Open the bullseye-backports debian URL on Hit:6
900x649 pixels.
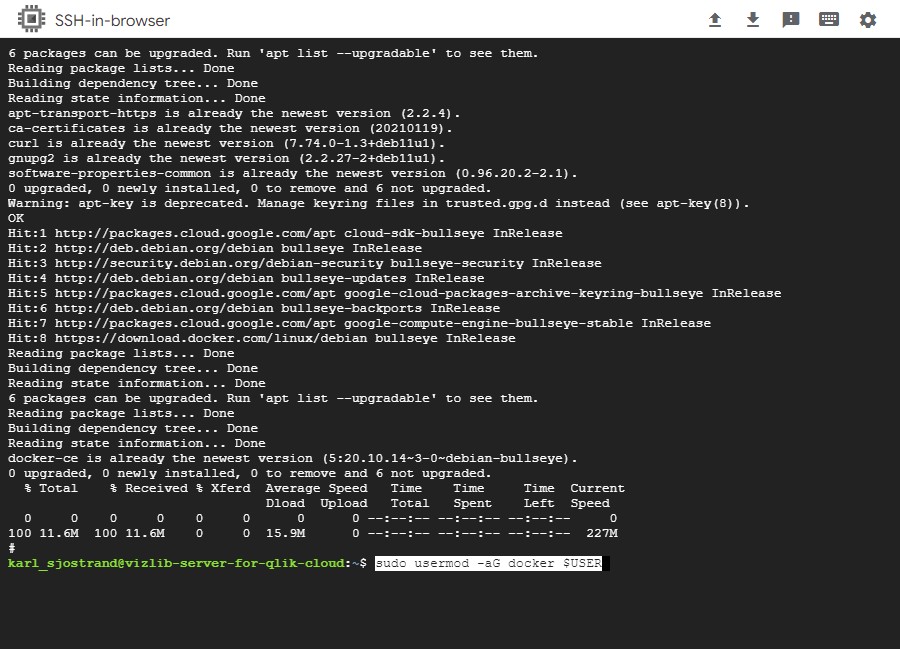(164, 309)
